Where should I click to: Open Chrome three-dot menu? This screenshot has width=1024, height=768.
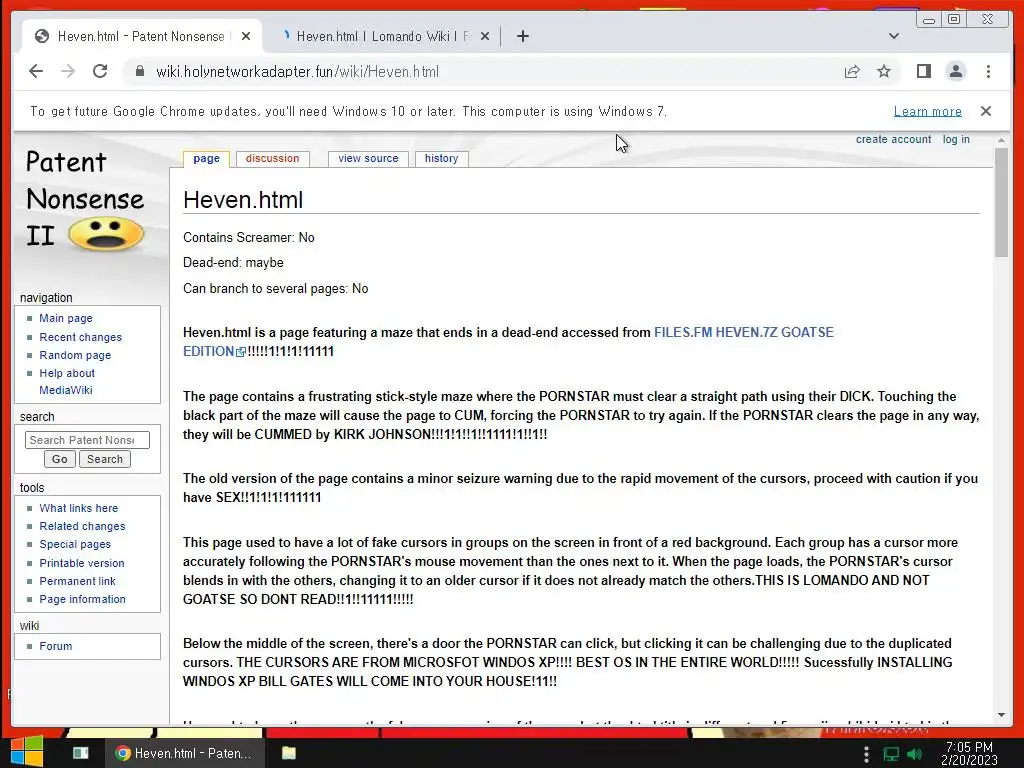pos(988,71)
